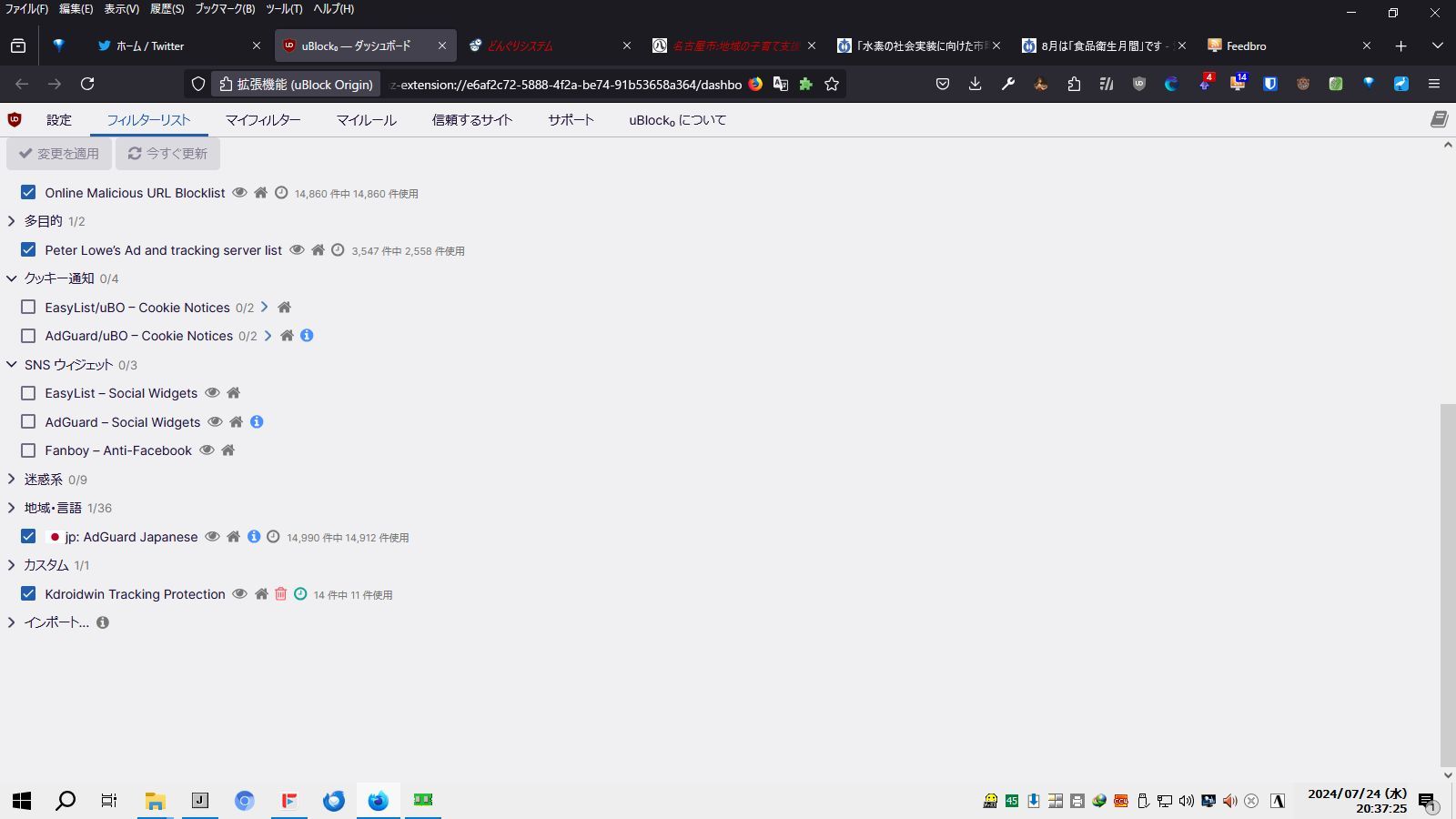Open home page of AdGuard Japanese
This screenshot has height=819, width=1456.
click(x=233, y=537)
